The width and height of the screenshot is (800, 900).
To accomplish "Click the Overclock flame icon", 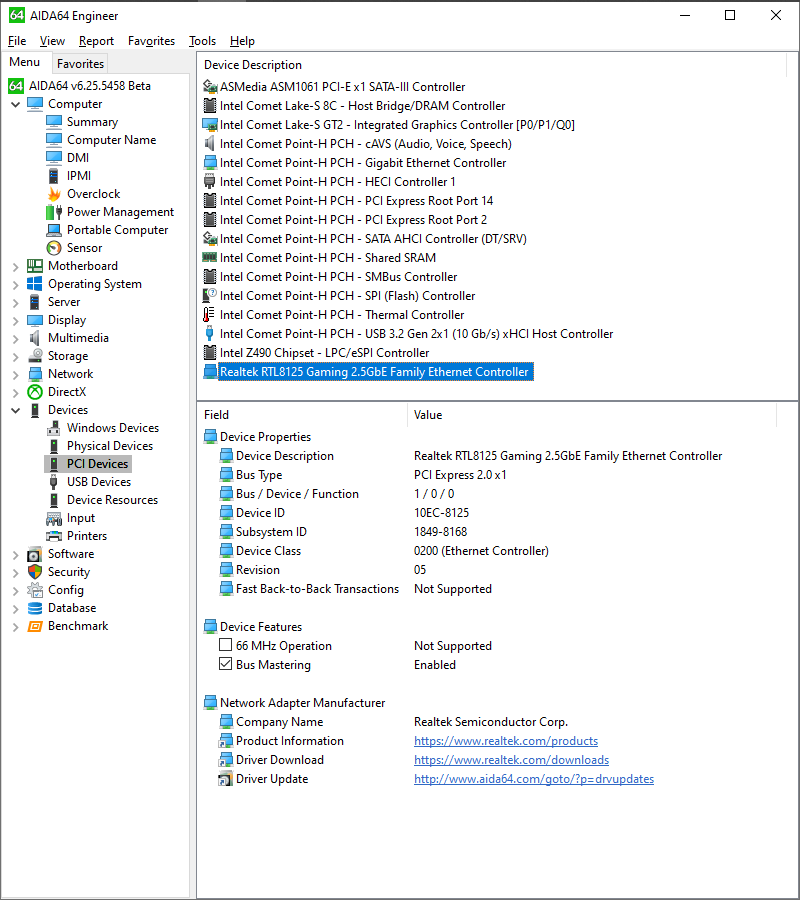I will coord(54,194).
